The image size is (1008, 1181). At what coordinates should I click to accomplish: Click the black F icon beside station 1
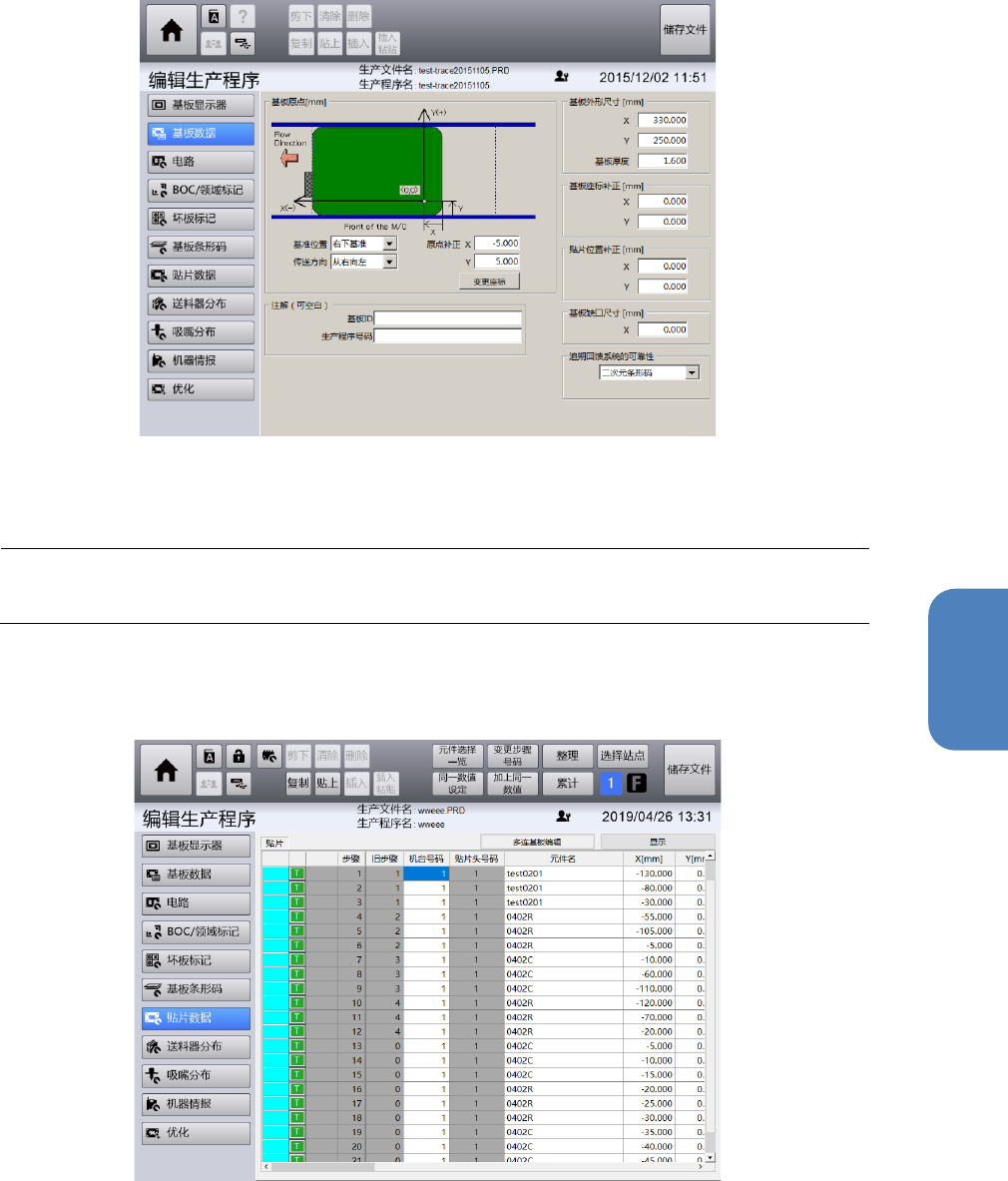(x=637, y=784)
